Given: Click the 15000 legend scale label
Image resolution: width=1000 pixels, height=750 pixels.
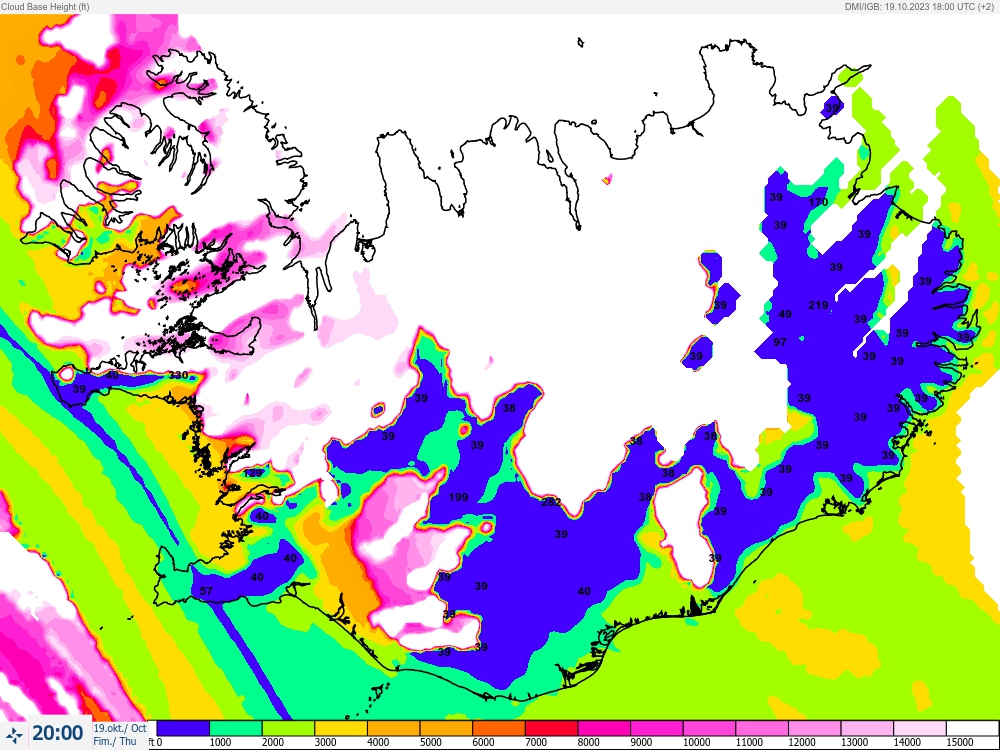Looking at the screenshot, I should 959,742.
